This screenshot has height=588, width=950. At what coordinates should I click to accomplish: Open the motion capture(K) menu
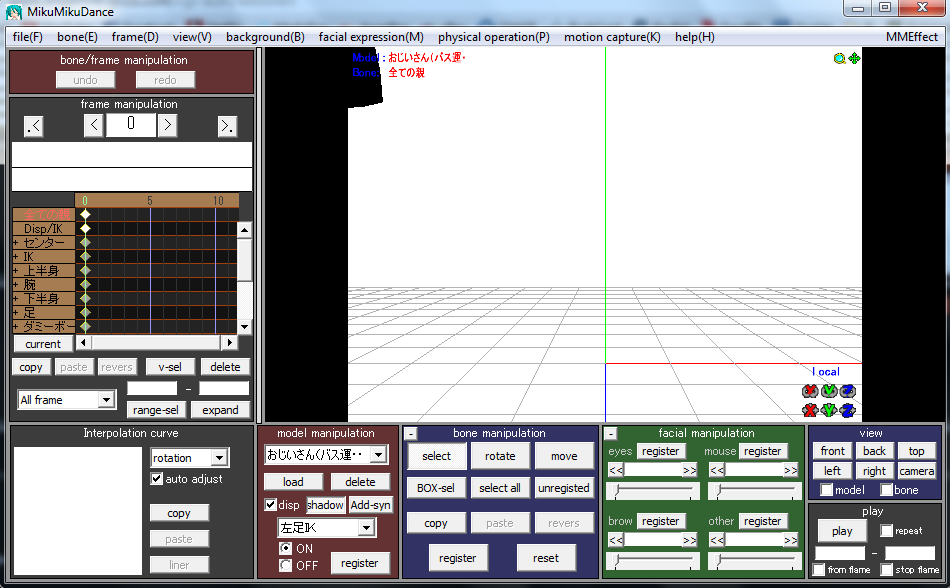612,37
